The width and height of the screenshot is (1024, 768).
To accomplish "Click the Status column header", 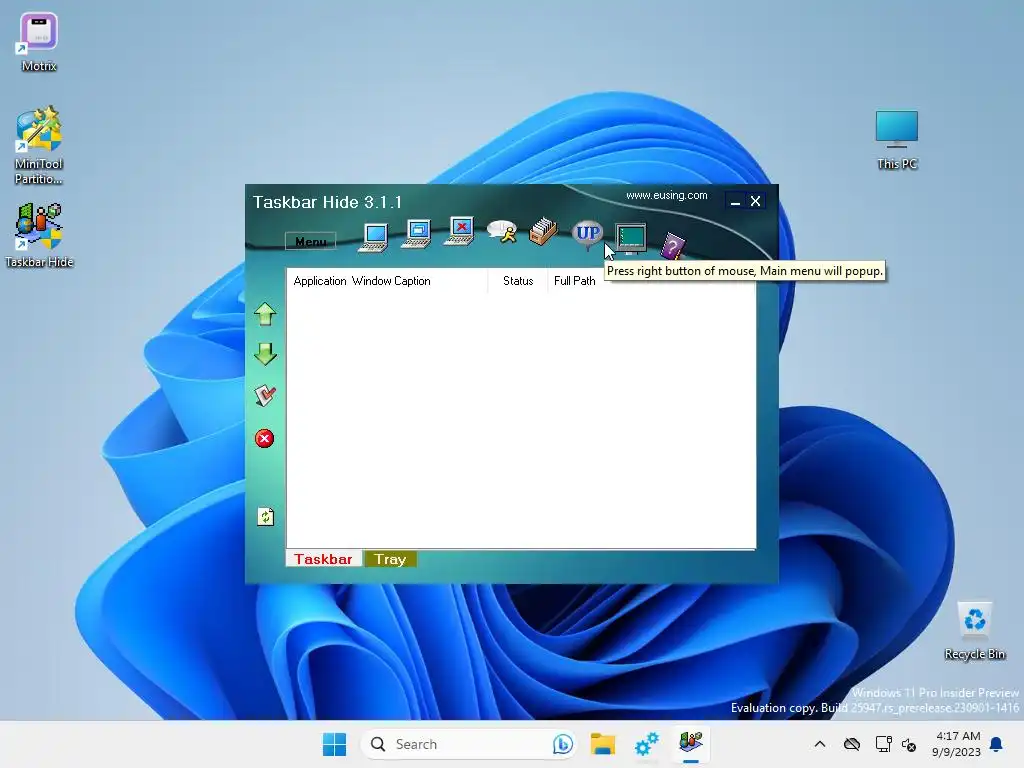I will coord(518,281).
